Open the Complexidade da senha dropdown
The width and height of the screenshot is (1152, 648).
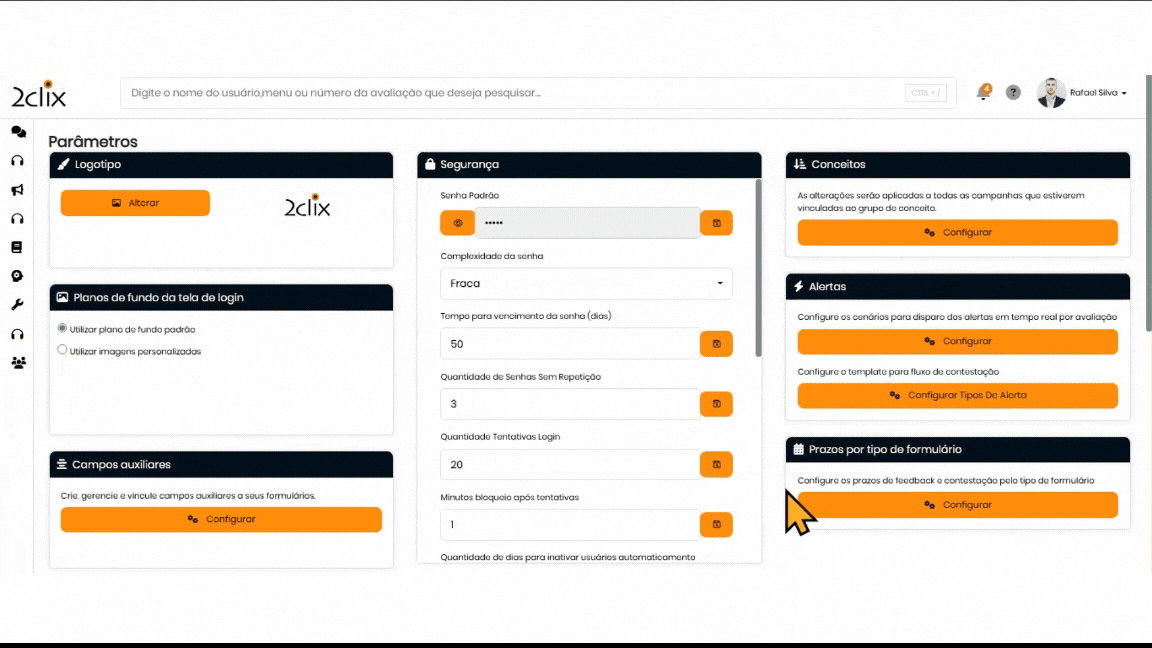586,283
